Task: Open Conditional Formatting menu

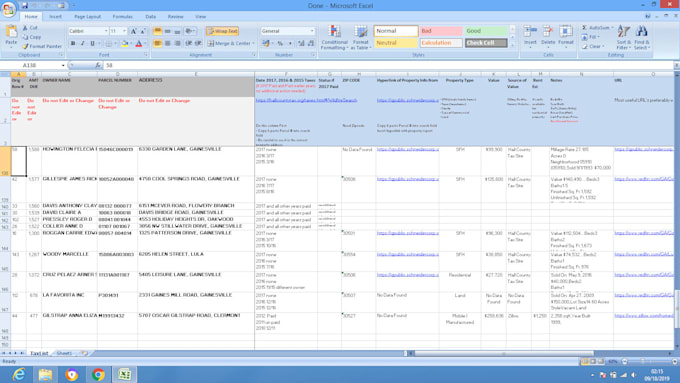Action: (334, 37)
